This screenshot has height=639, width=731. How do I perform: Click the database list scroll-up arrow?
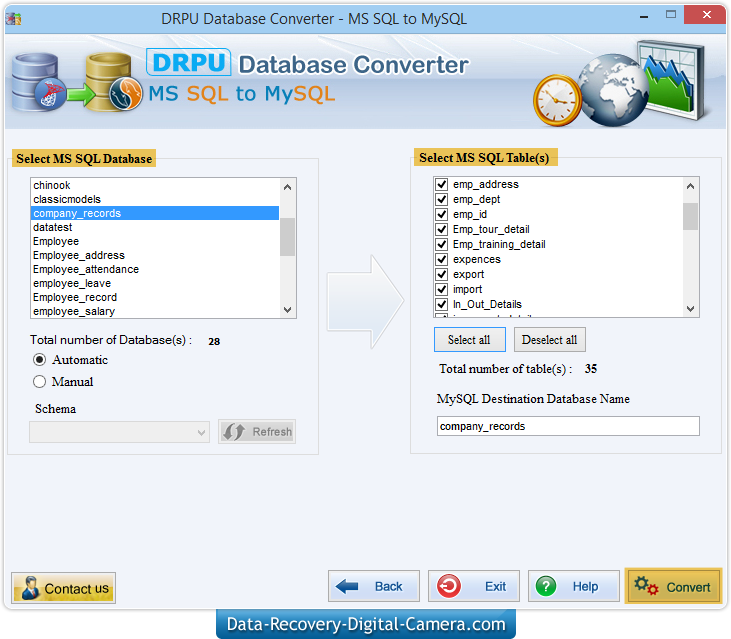[x=288, y=187]
